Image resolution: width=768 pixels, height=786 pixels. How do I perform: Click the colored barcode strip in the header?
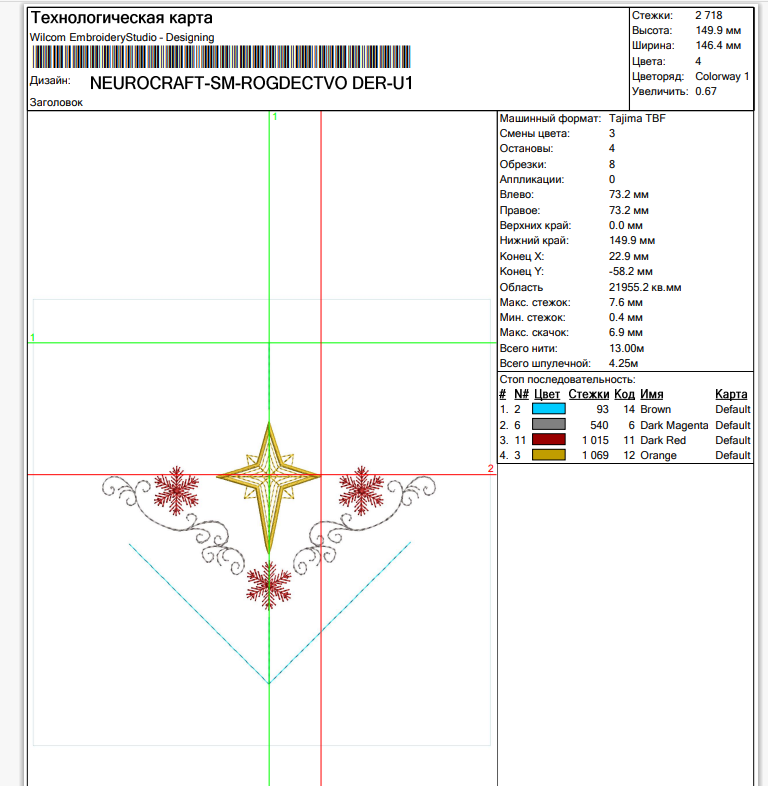[220, 57]
